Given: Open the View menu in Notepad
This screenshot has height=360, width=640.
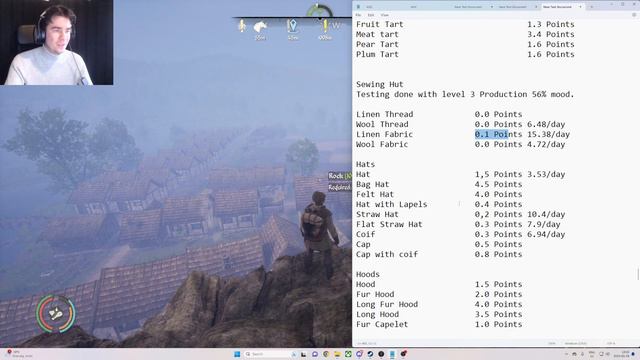Looking at the screenshot, I should point(384,15).
